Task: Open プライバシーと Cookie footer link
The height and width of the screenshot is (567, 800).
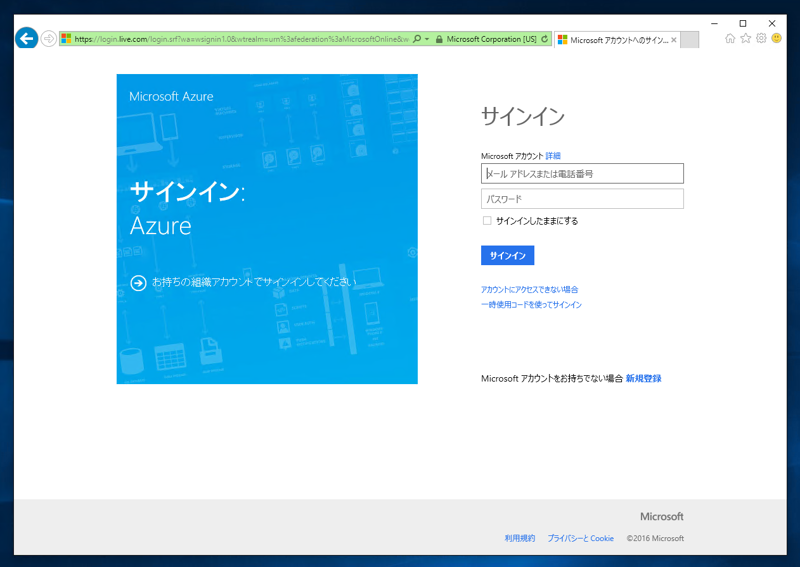Action: tap(581, 538)
